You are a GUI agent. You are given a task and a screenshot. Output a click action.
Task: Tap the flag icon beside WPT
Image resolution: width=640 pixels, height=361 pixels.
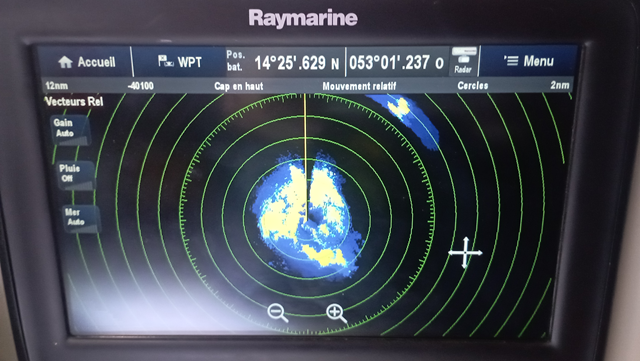click(166, 61)
